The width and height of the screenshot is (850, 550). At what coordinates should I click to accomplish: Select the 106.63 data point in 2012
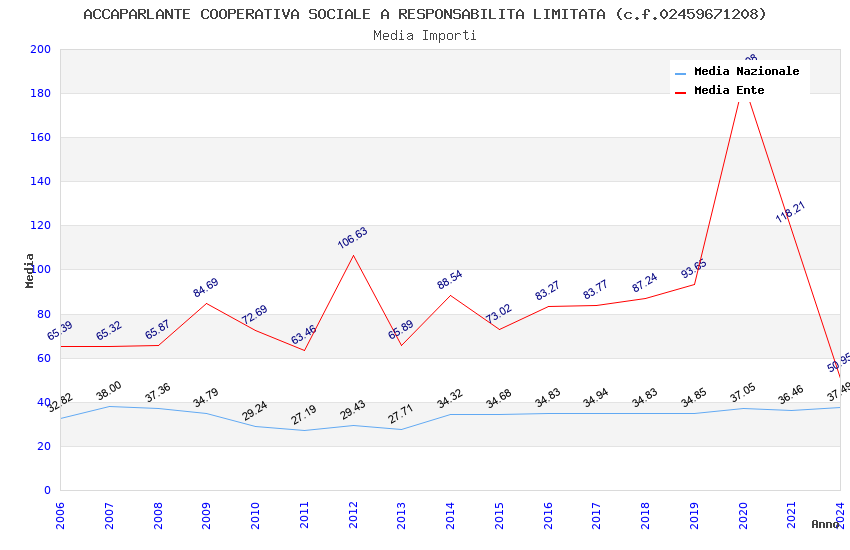[x=353, y=255]
